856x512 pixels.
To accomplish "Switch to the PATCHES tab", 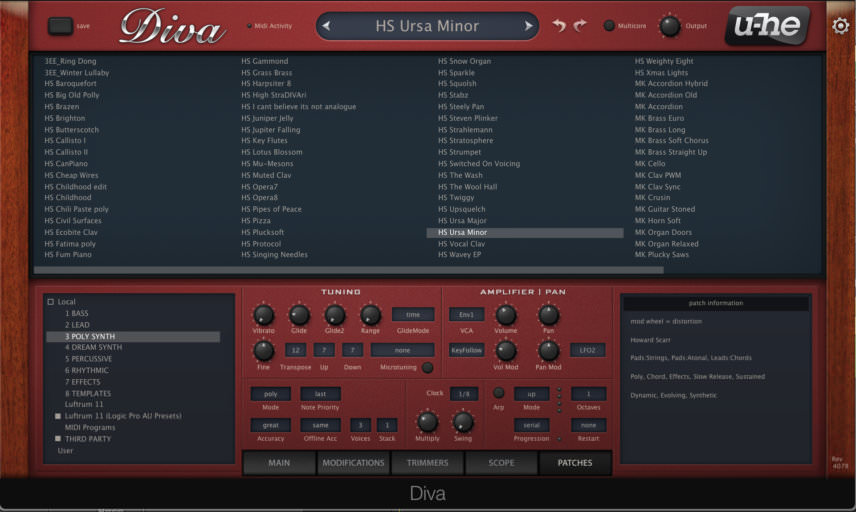I will tap(575, 463).
